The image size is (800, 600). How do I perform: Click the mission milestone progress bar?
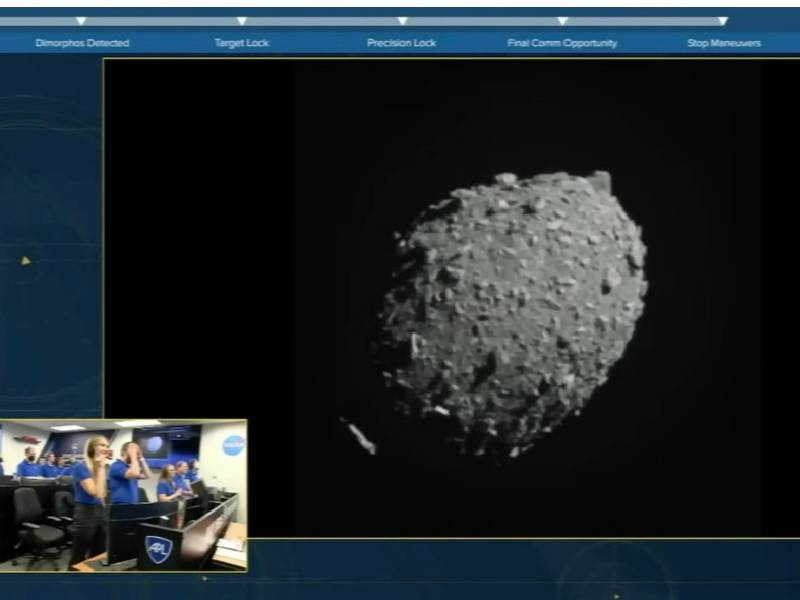click(x=364, y=21)
